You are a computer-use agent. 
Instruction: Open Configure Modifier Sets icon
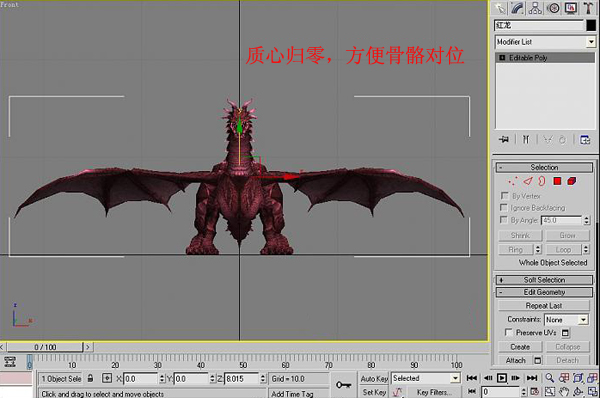[585, 140]
